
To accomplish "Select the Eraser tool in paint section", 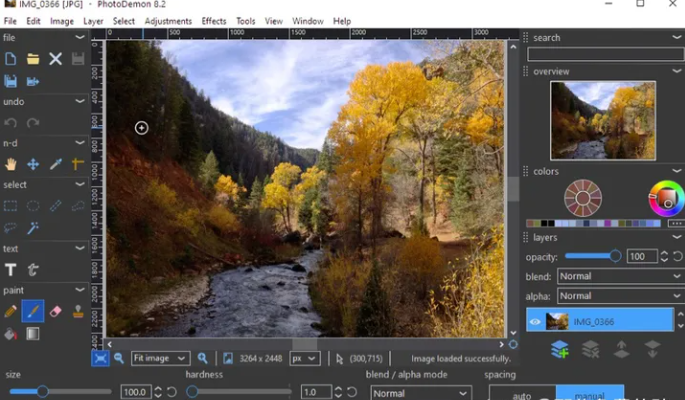I will pyautogui.click(x=55, y=311).
